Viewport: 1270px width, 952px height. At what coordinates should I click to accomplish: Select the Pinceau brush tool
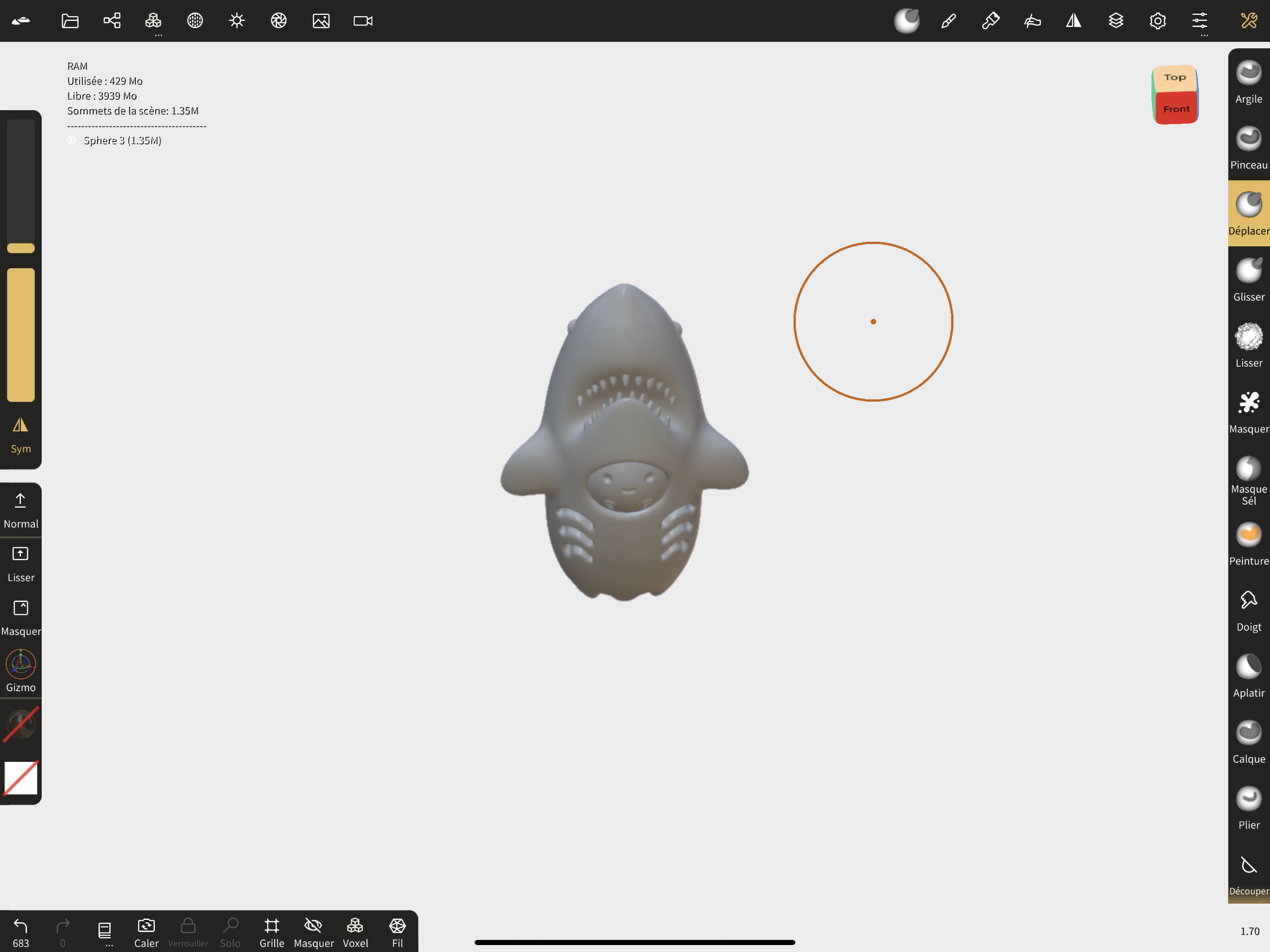pyautogui.click(x=1248, y=148)
